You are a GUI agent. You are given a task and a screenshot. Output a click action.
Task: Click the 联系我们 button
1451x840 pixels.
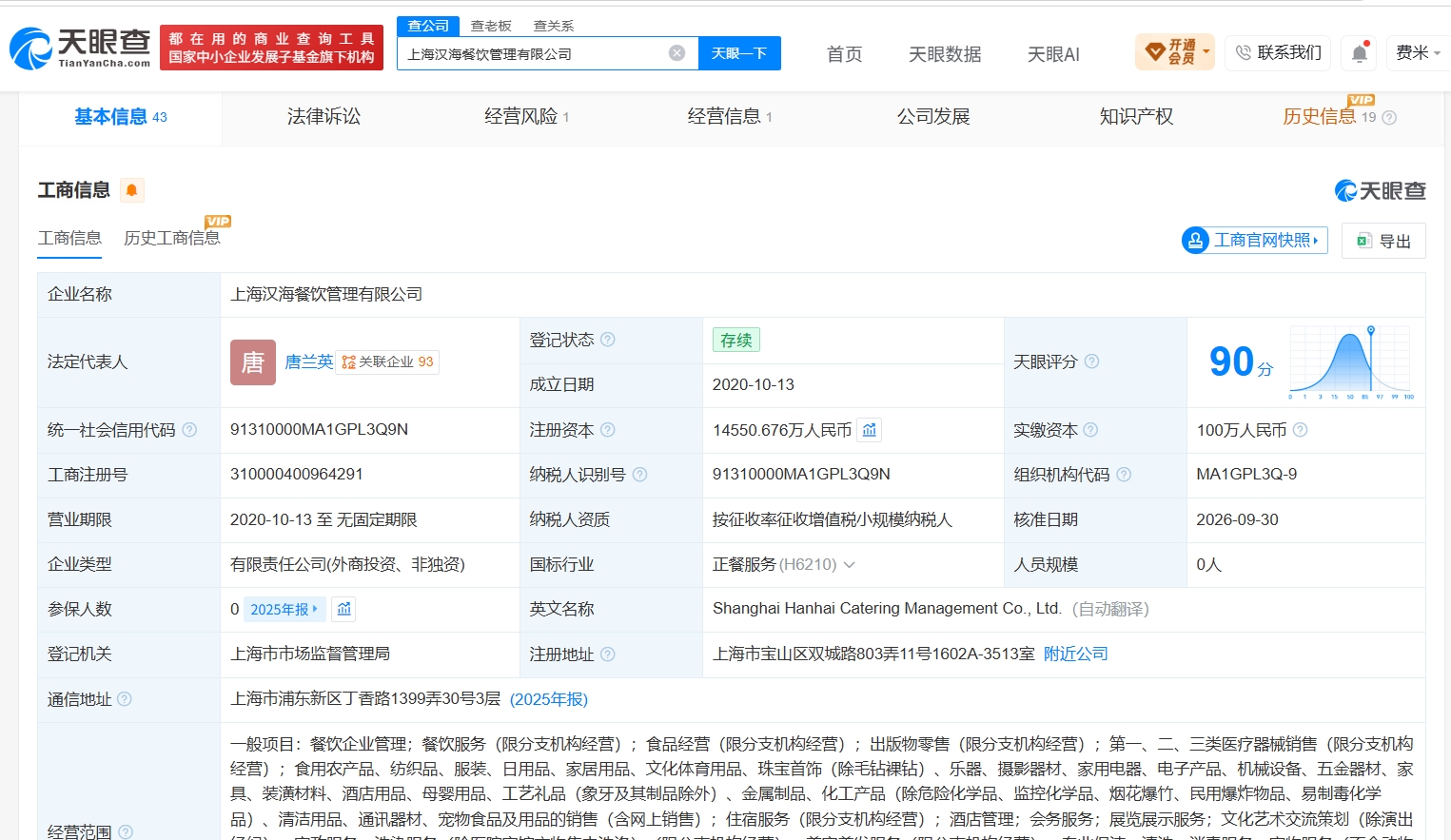pyautogui.click(x=1280, y=52)
